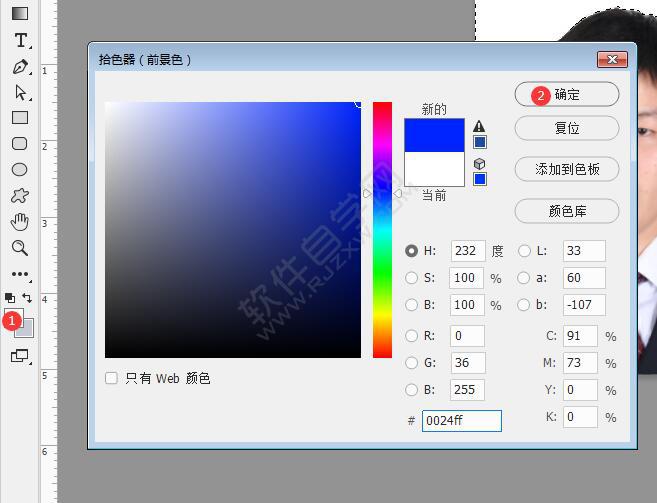Viewport: 657px width, 503px height.
Task: Click the swap foreground/background colors icon
Action: point(27,298)
